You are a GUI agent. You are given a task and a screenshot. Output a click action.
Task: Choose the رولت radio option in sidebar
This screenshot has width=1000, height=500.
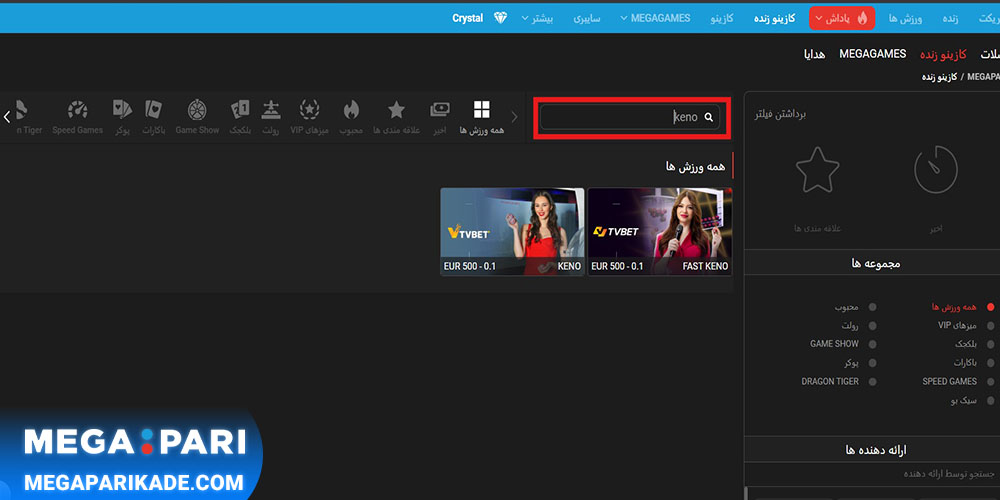[872, 325]
